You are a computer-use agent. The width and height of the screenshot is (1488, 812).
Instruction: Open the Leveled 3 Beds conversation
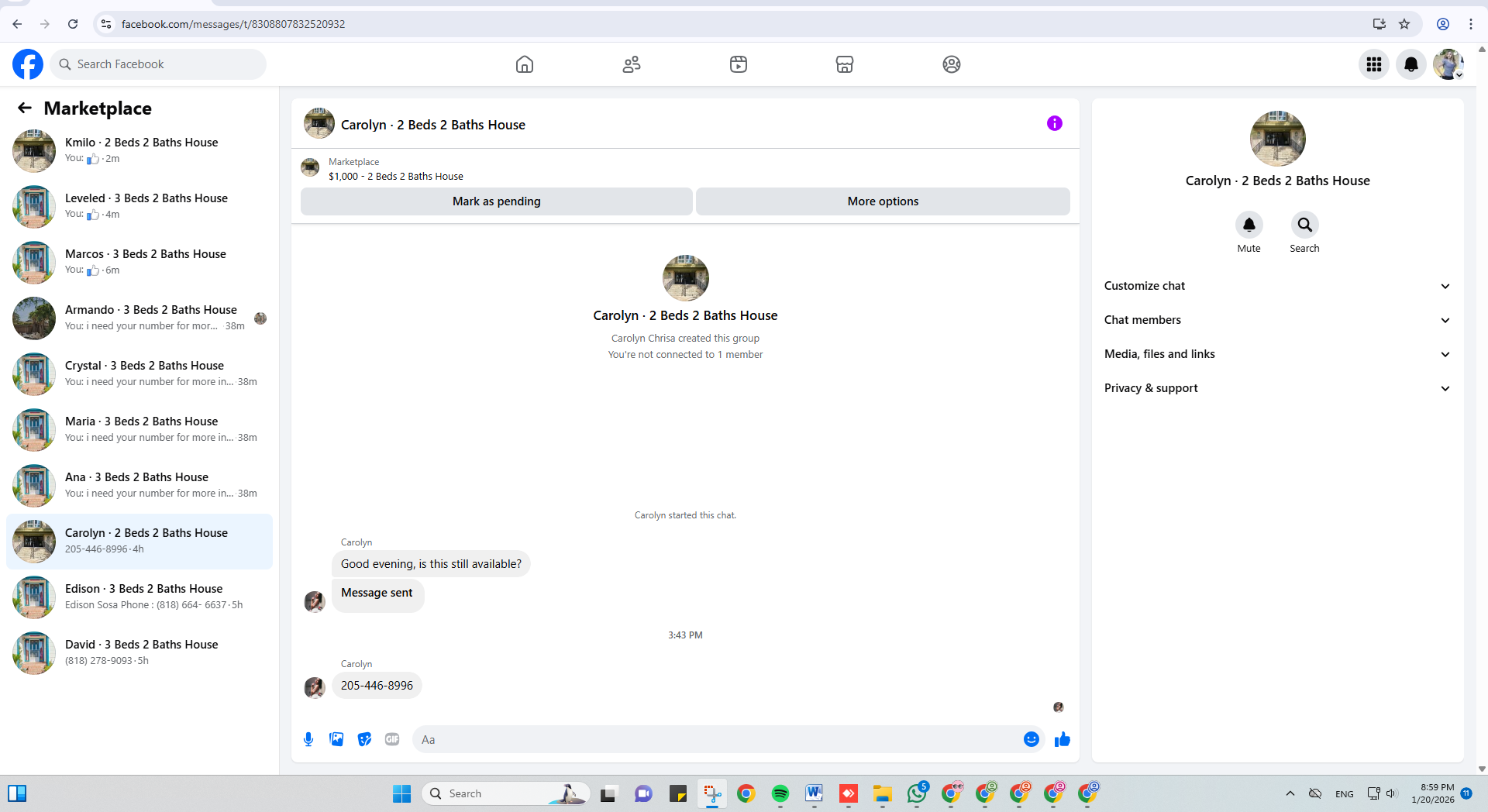tap(139, 207)
